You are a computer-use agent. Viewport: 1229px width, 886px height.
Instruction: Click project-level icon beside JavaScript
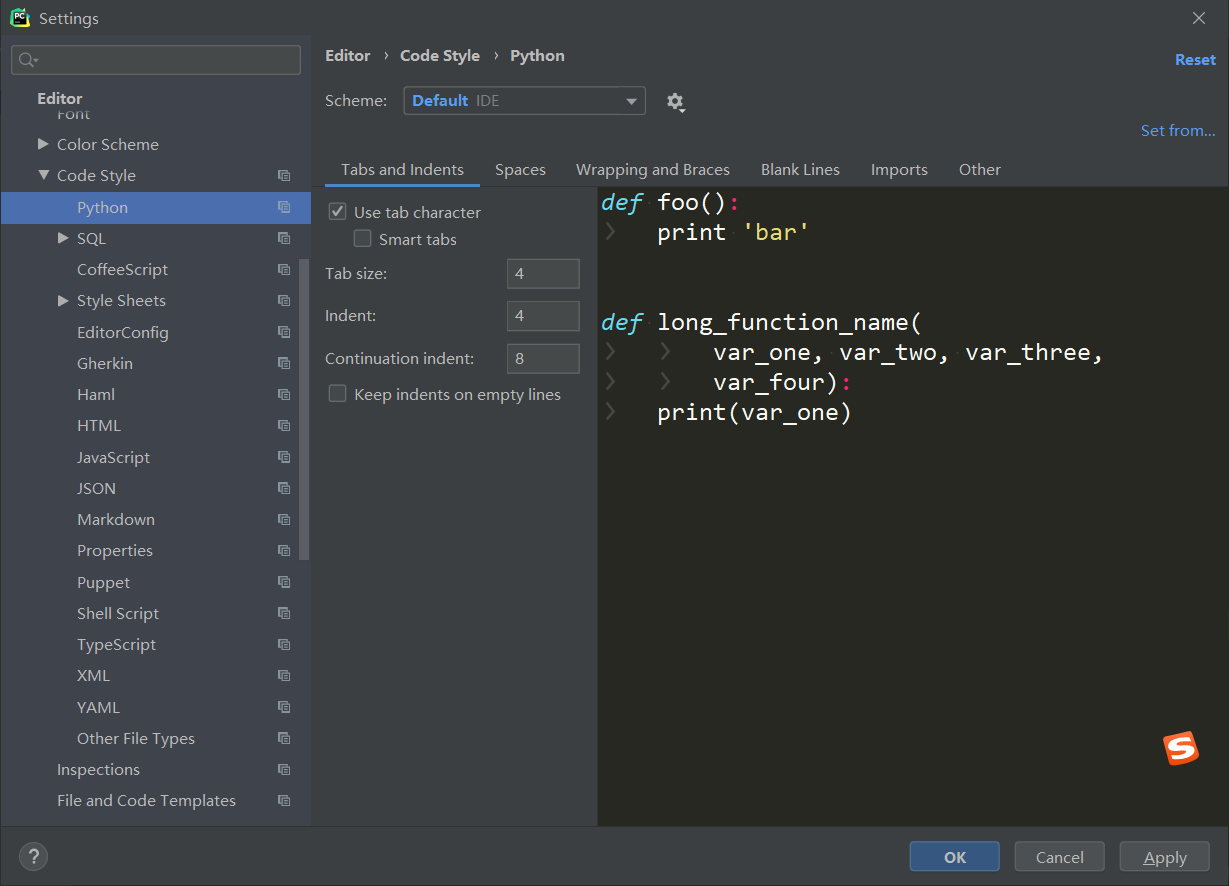pyautogui.click(x=284, y=458)
